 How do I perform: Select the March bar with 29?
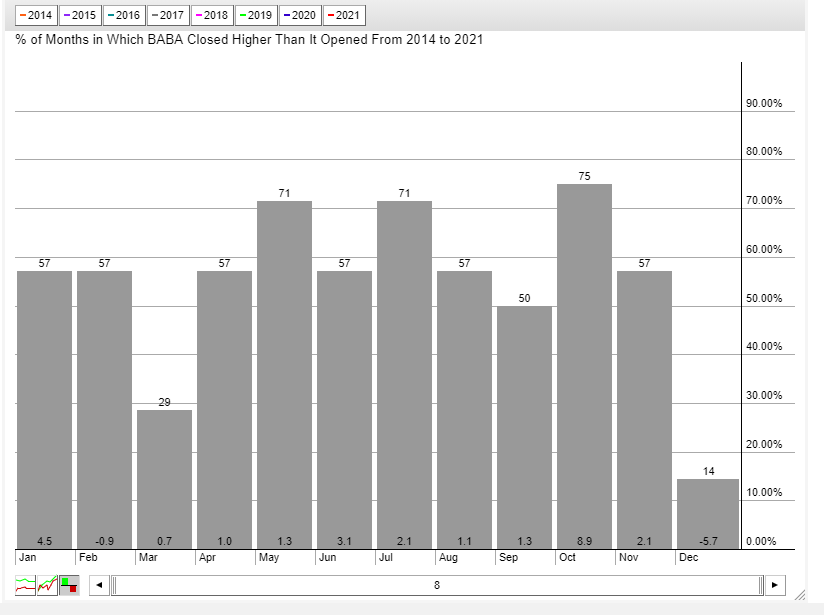(164, 479)
